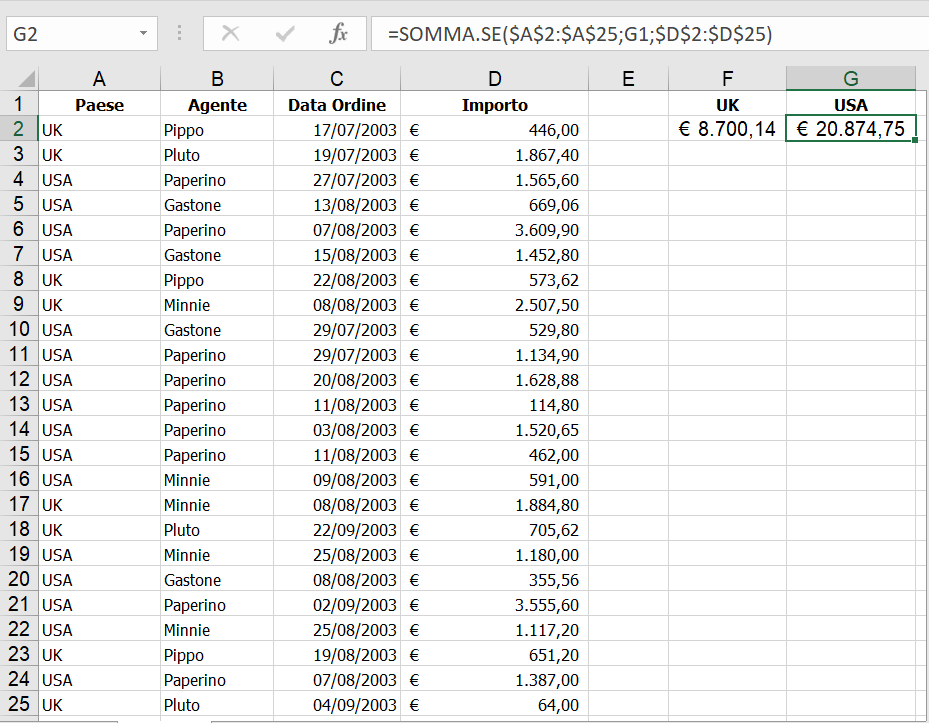Select the amount cell 1.387,00

[x=495, y=679]
